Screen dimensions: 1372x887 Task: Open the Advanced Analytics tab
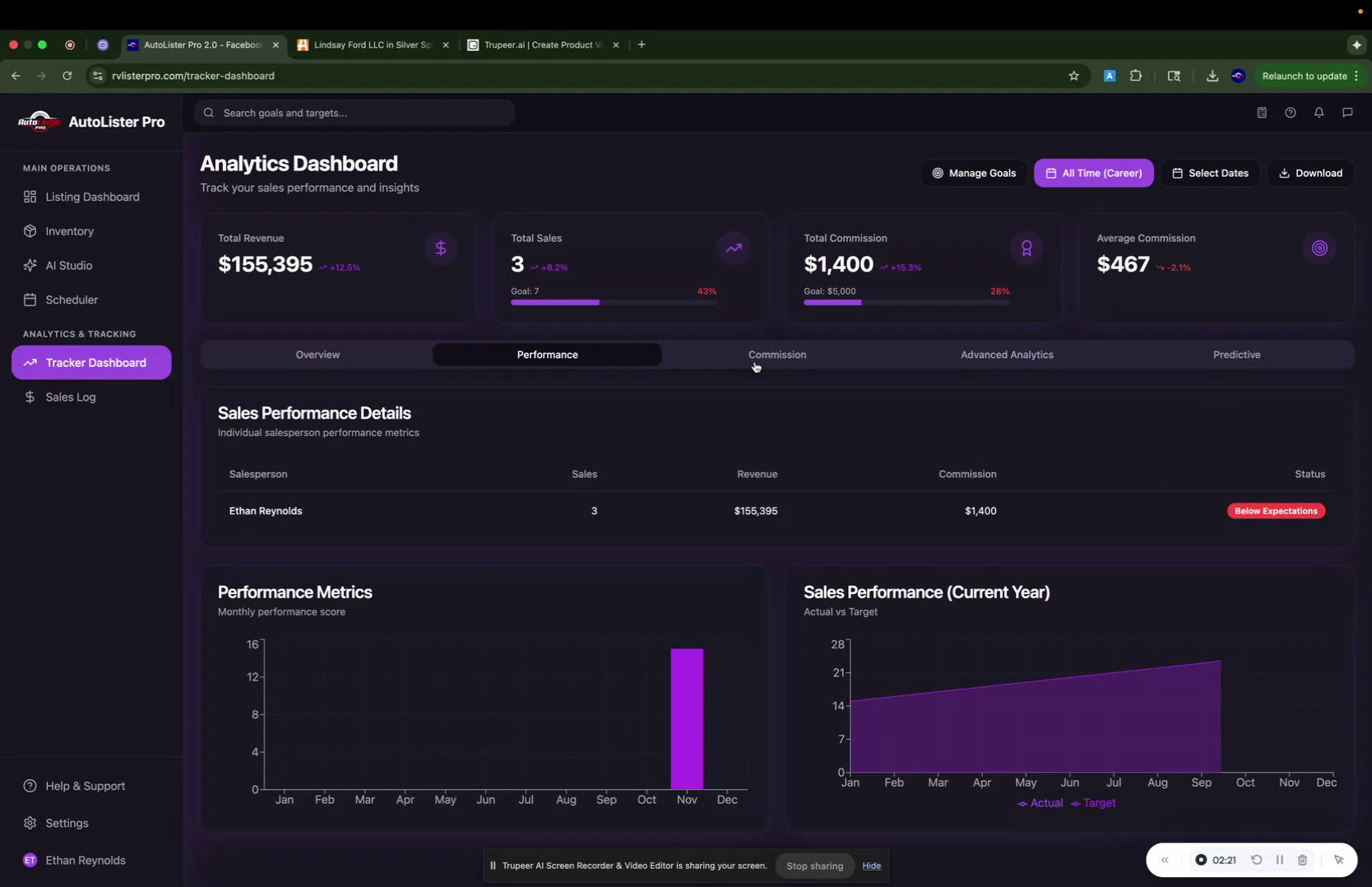click(x=1007, y=355)
